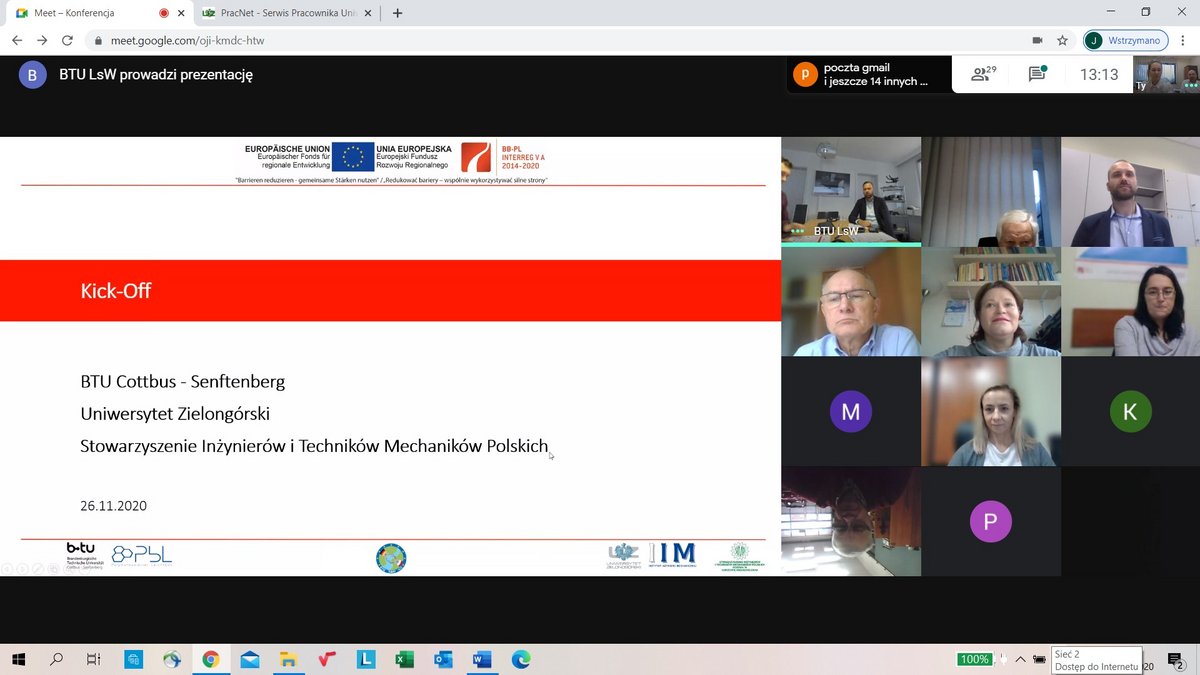Open the Chrome three-dot menu
This screenshot has height=675, width=1200.
coord(1183,41)
